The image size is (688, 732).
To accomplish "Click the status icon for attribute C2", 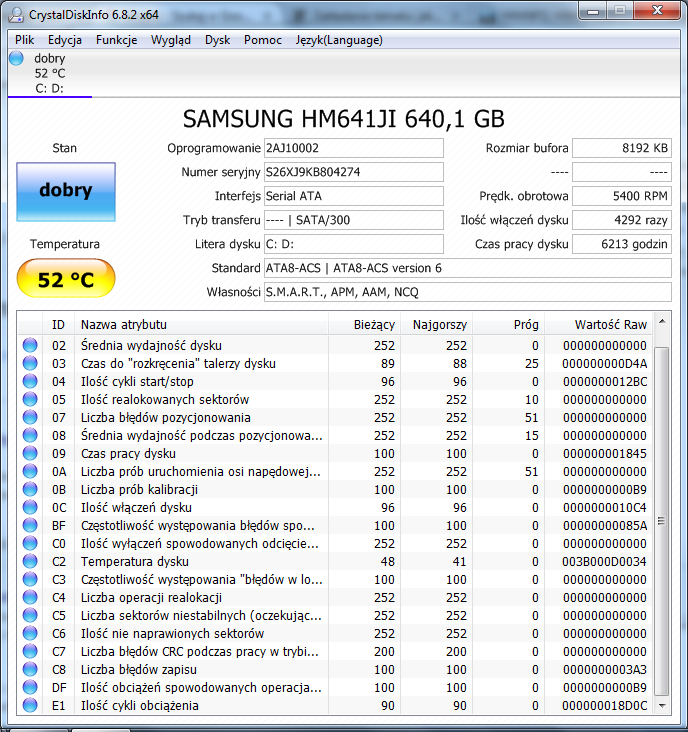I will 30,561.
